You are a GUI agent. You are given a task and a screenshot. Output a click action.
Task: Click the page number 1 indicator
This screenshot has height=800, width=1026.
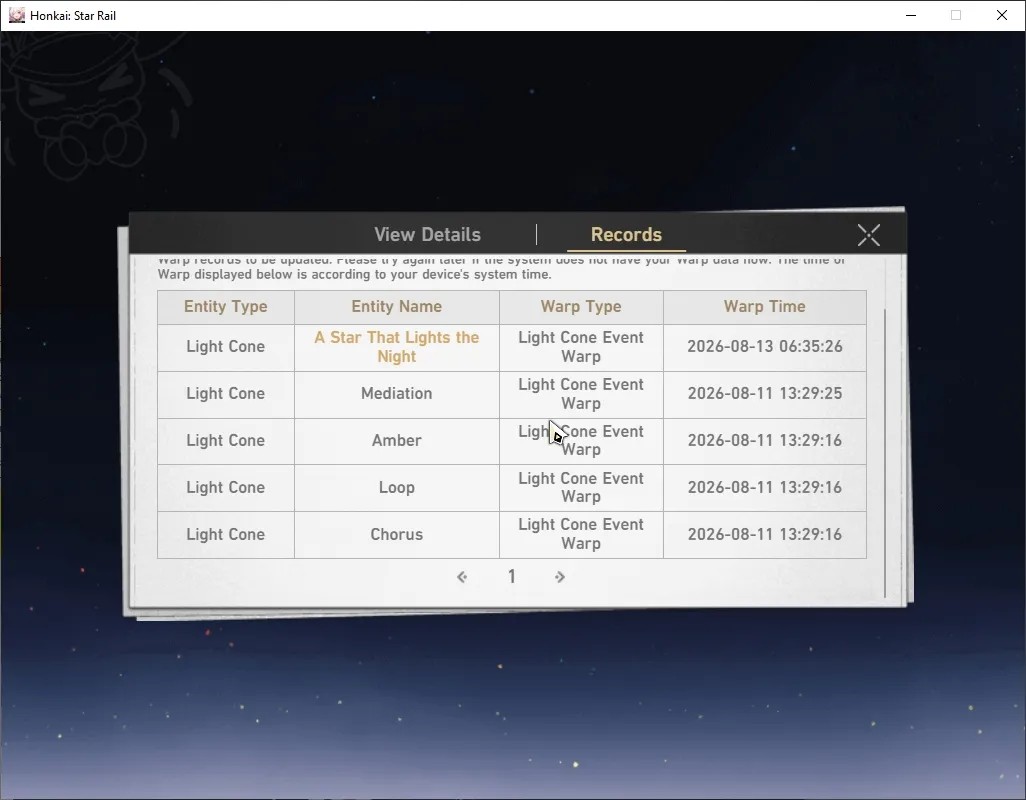(512, 576)
